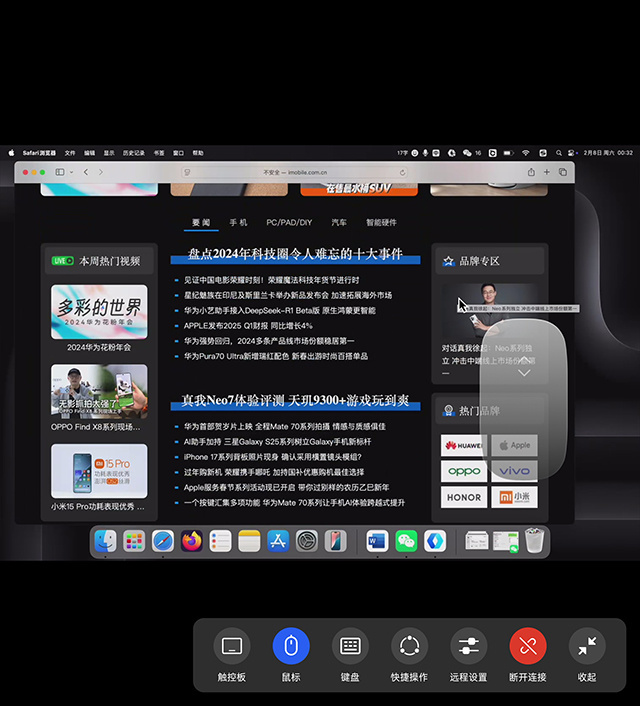This screenshot has width=640, height=706.
Task: Open System Settings from the Dock
Action: (x=307, y=541)
